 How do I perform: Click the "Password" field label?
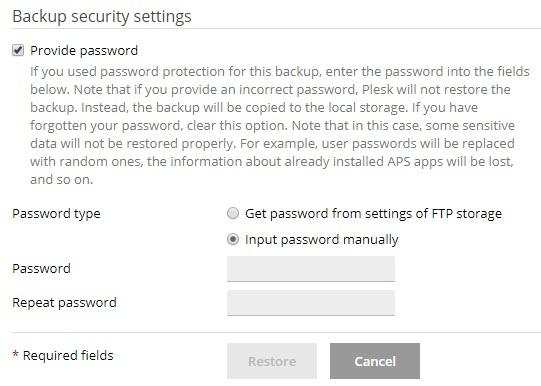[x=41, y=268]
